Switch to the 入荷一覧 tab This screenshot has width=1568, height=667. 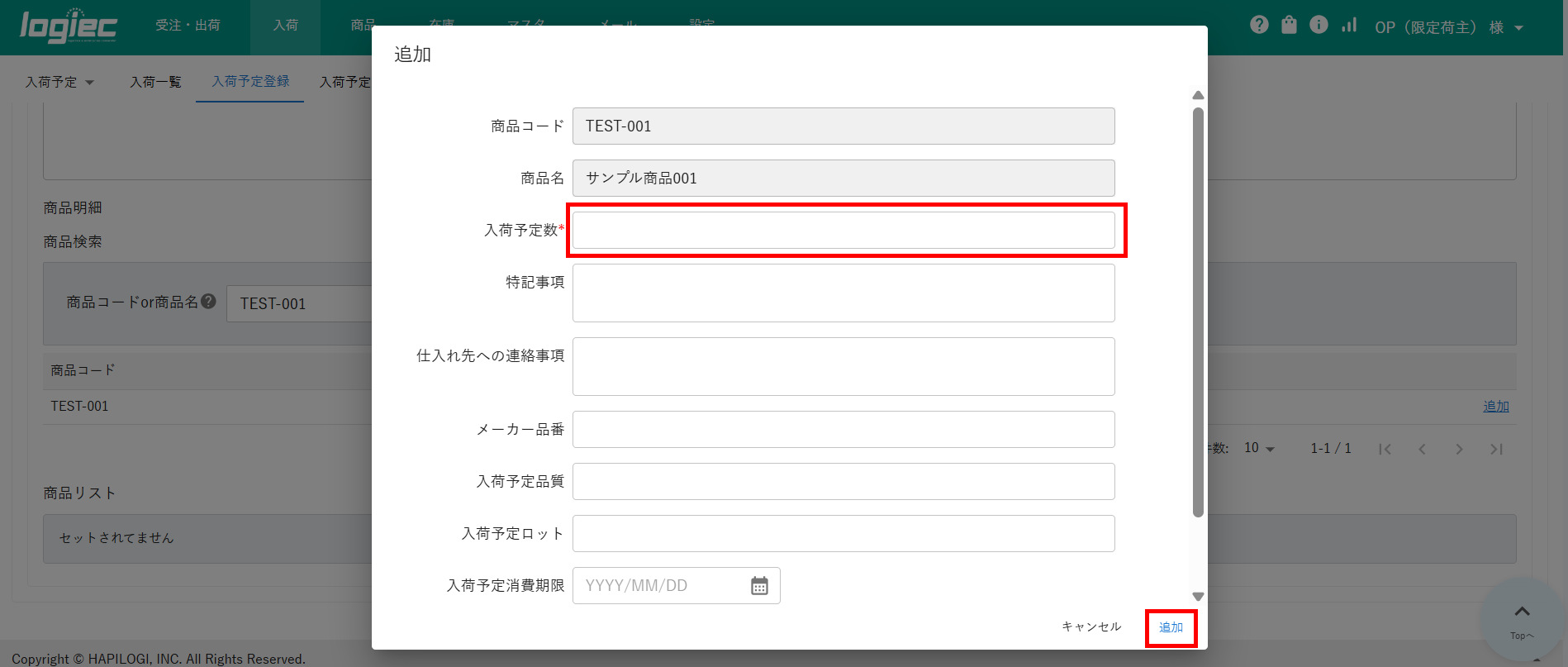(x=155, y=82)
